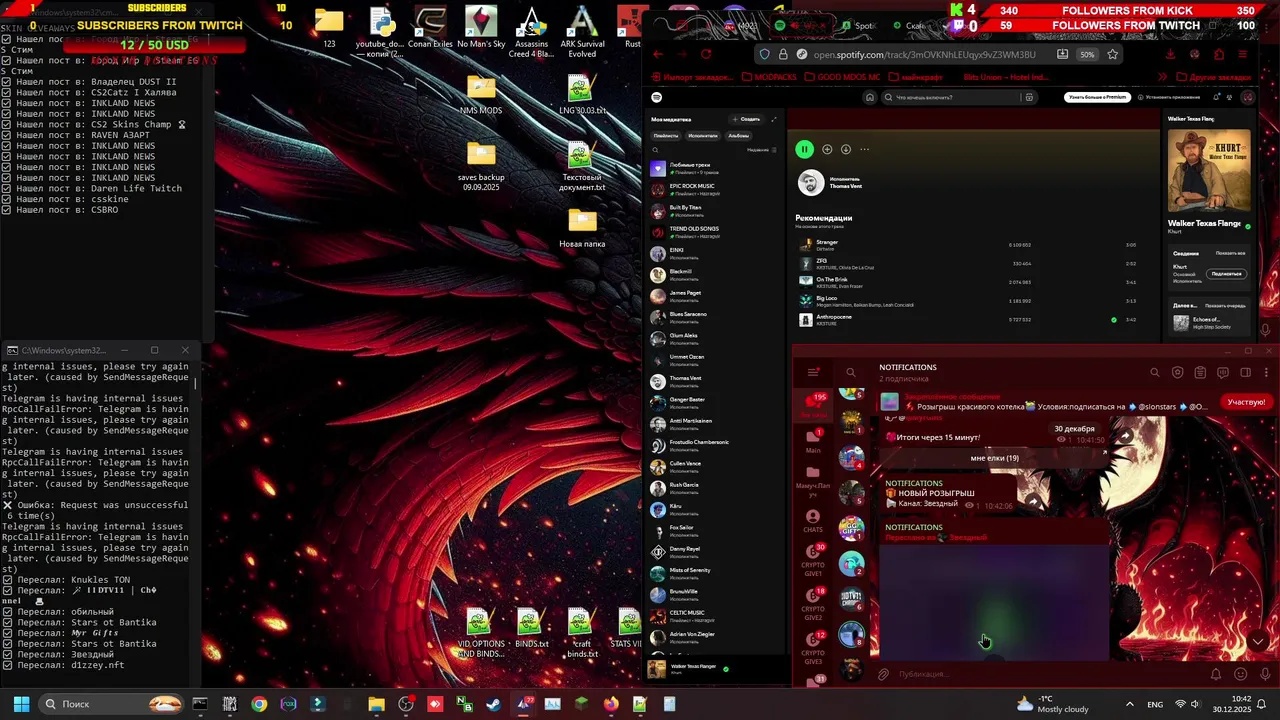
Task: Open Spotify notifications bell
Action: pyautogui.click(x=1217, y=97)
